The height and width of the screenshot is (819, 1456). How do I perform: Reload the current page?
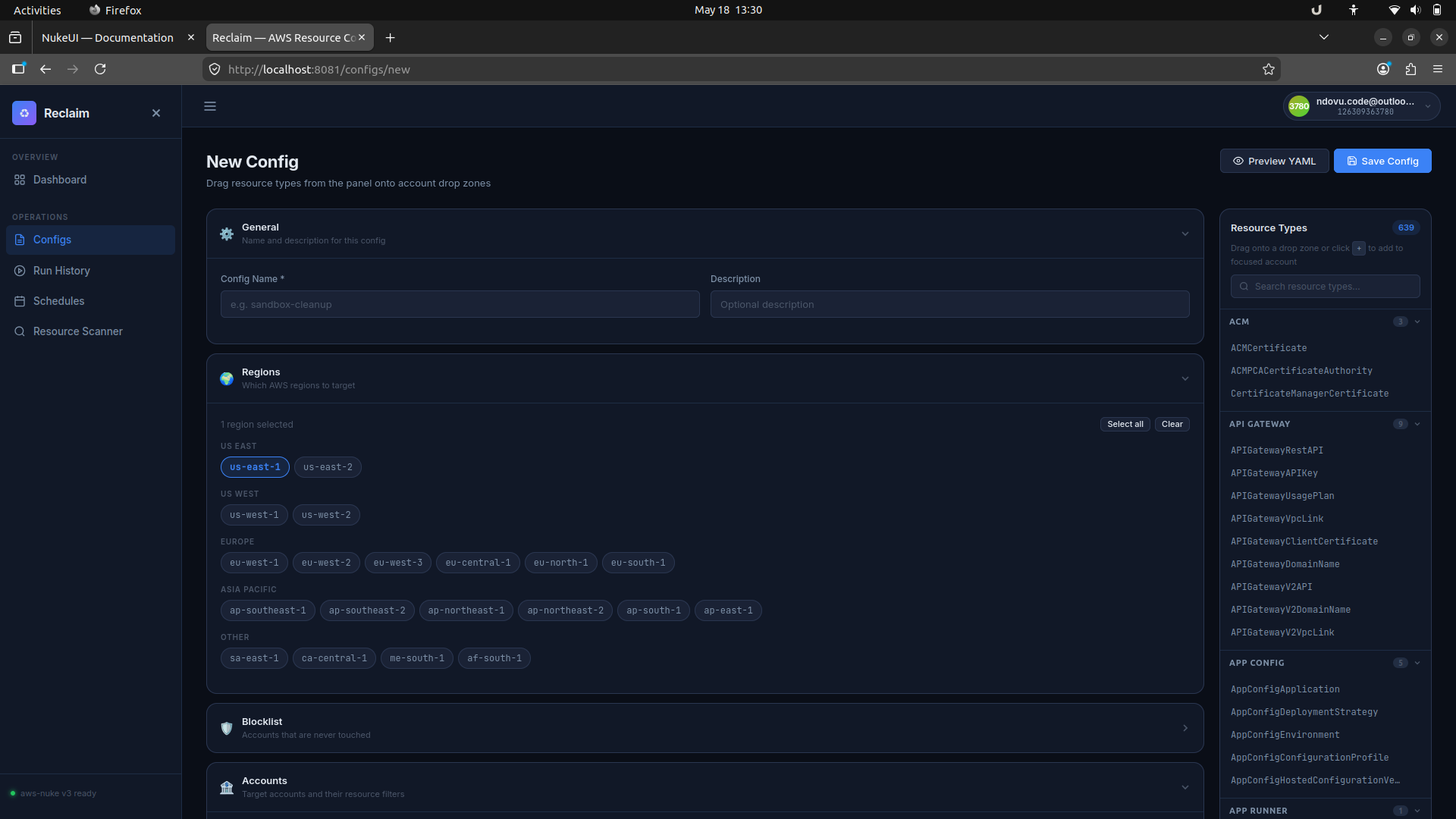100,69
